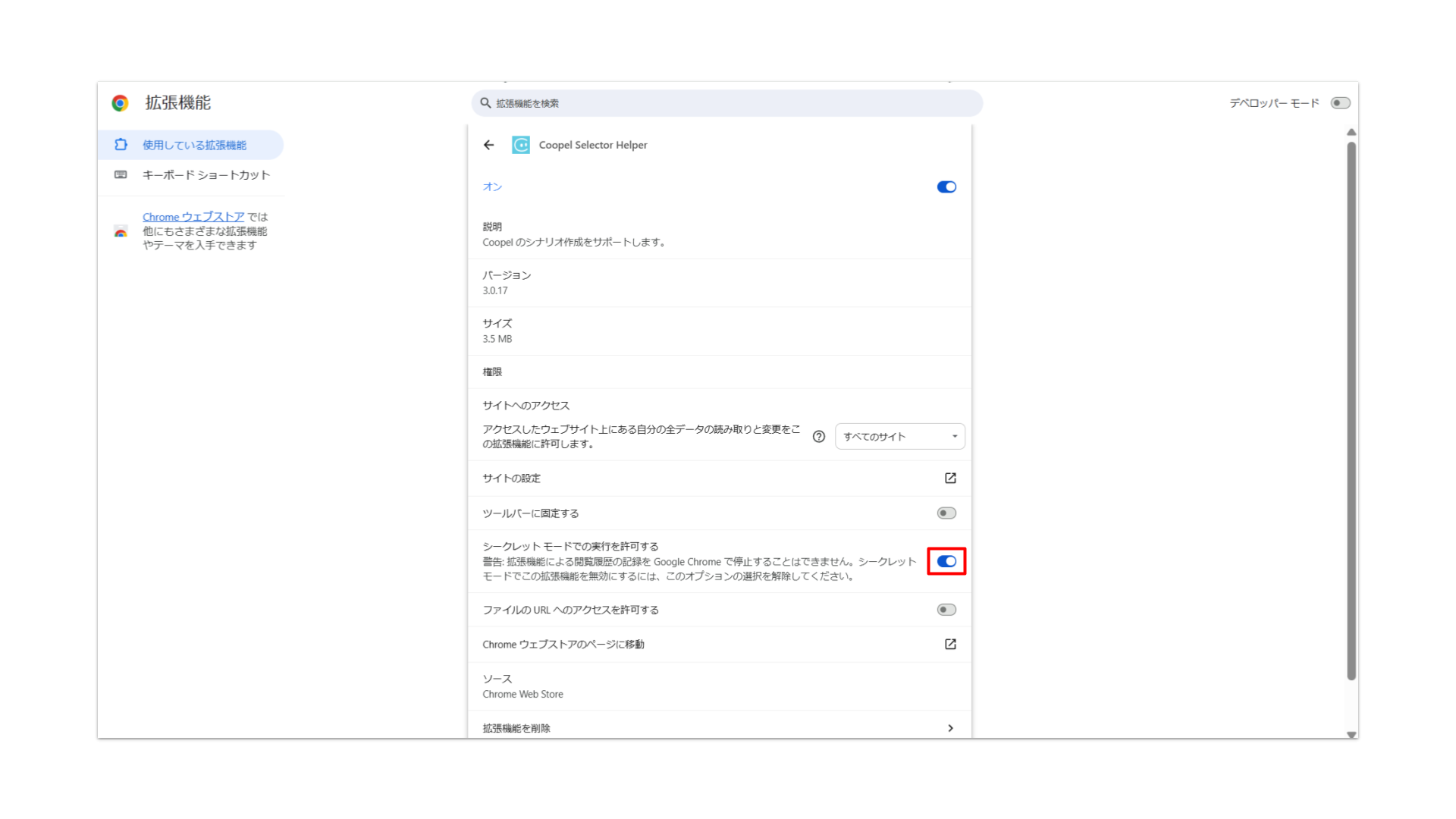Enable ファイルの URL へのアクセスを許可する toggle
The image size is (1456, 819).
click(946, 610)
